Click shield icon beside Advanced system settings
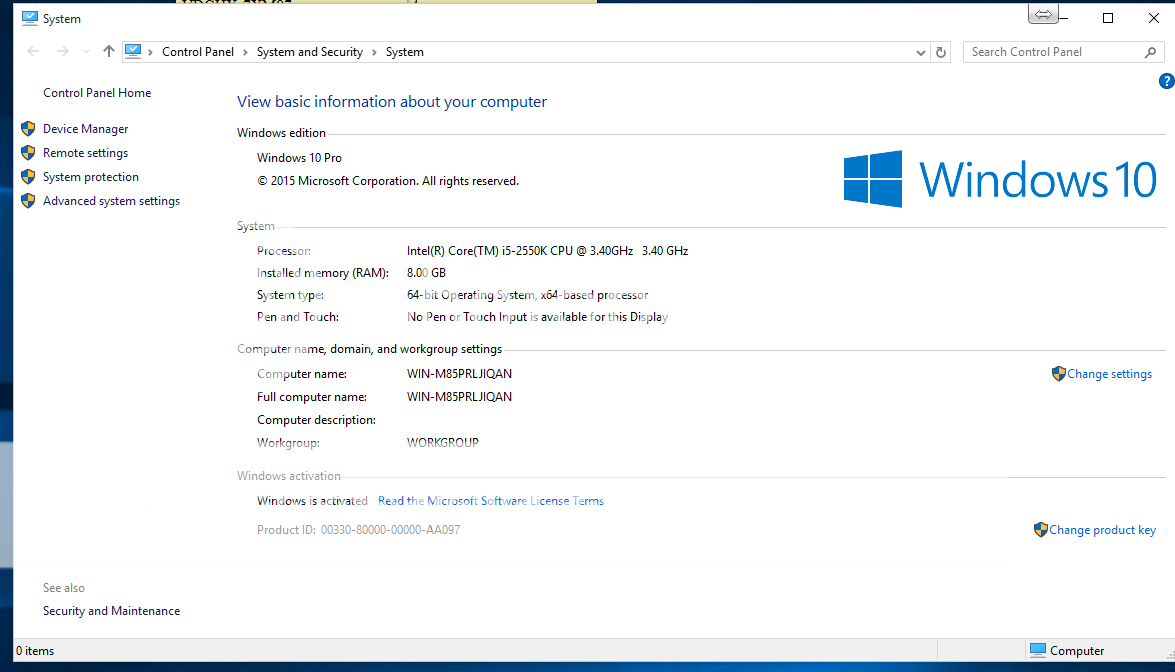The height and width of the screenshot is (672, 1175). pos(28,201)
